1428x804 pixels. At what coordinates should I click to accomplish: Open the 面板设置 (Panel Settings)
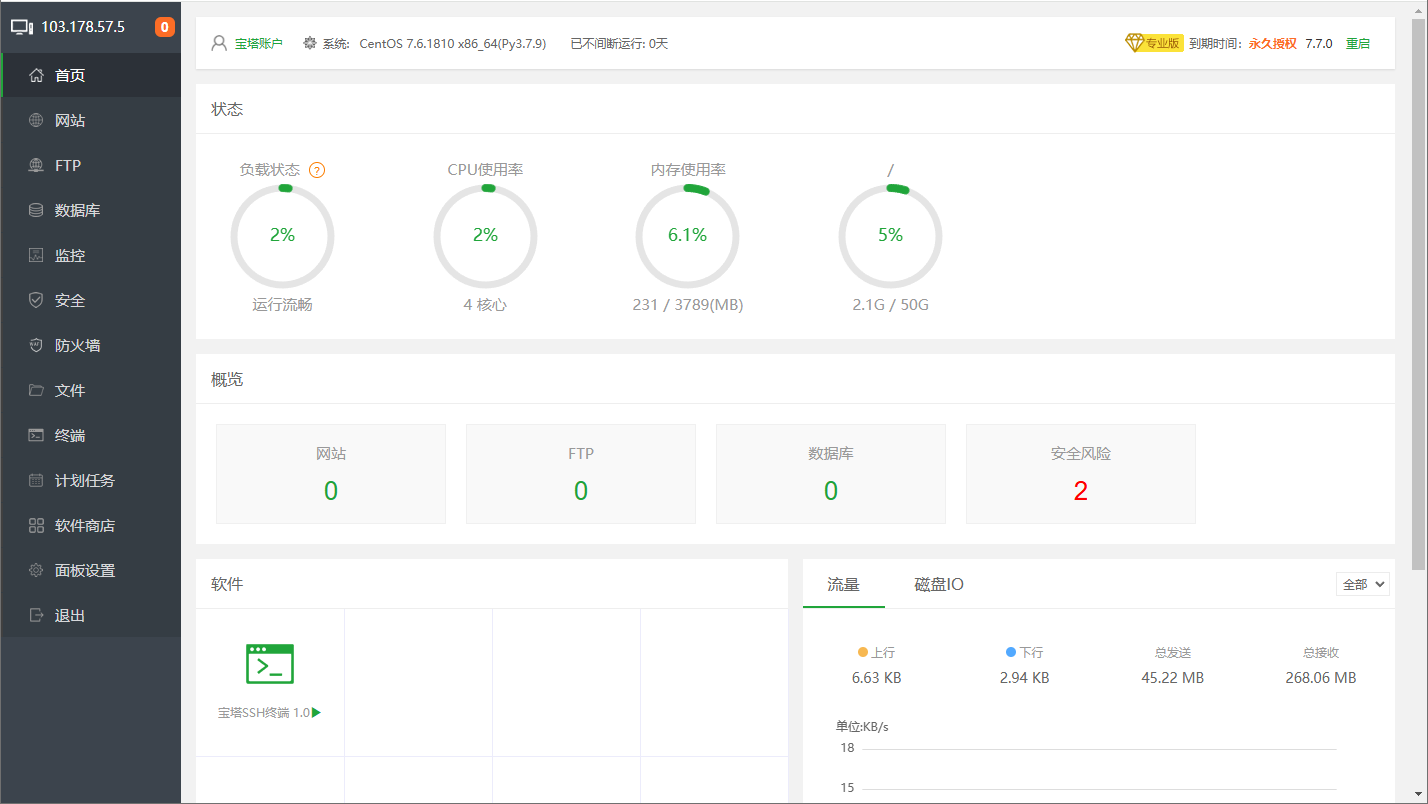pos(82,569)
